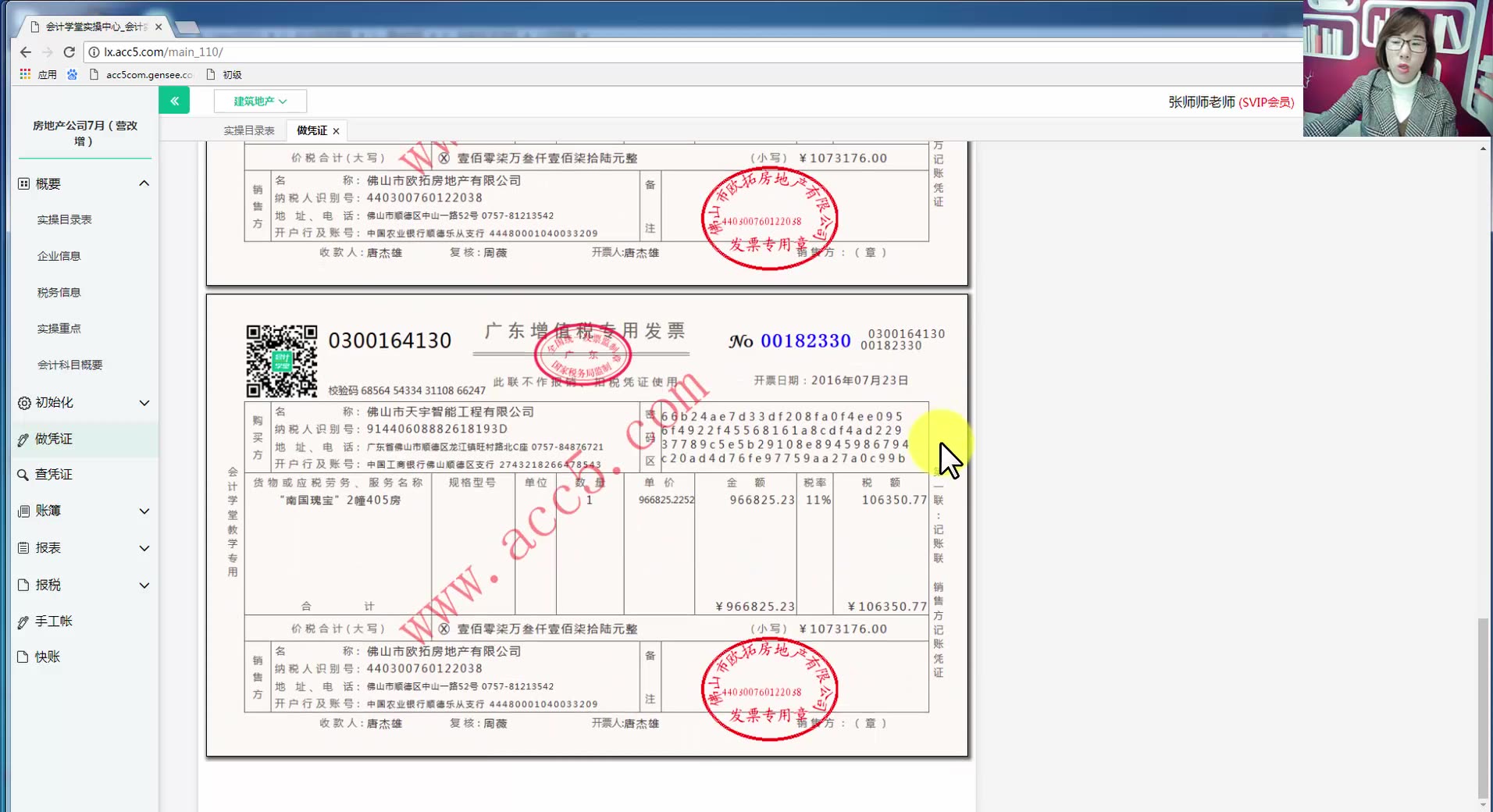Click the vertical scrollbar thumb

click(1482, 707)
